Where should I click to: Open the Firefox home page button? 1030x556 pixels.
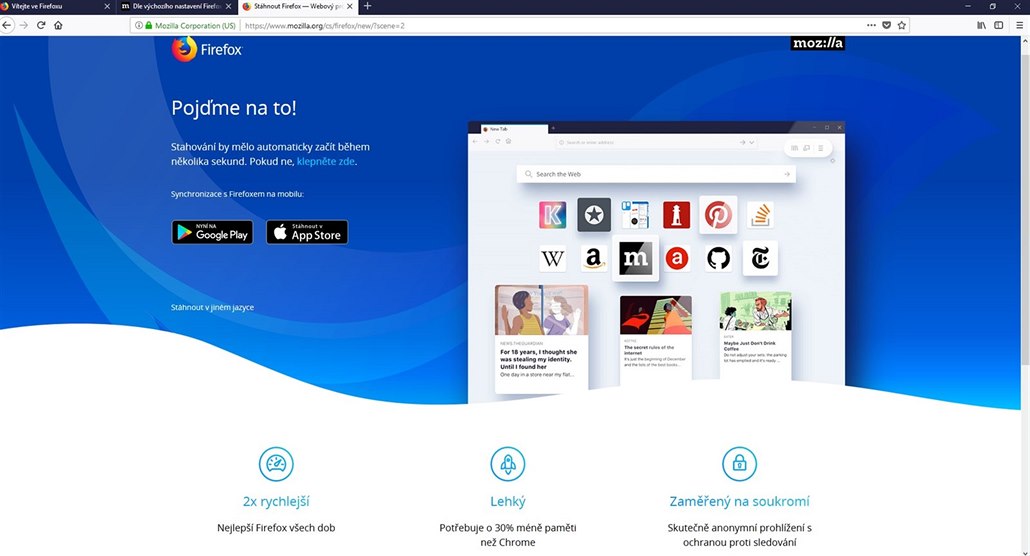tap(58, 25)
